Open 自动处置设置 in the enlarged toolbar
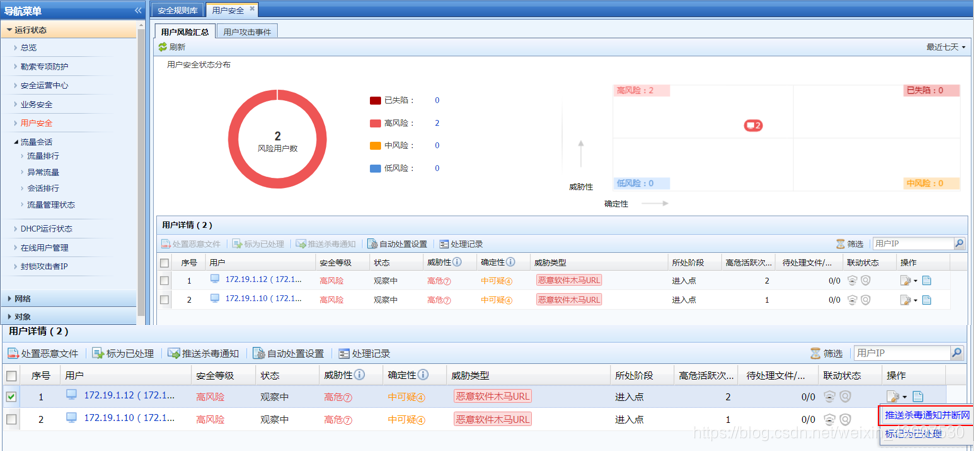This screenshot has height=451, width=974. point(289,353)
